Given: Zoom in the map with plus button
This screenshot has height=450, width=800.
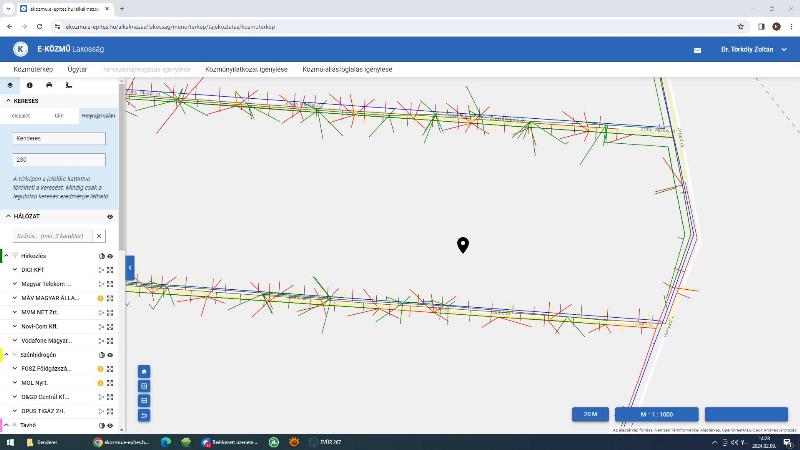Looking at the screenshot, I should pos(144,386).
